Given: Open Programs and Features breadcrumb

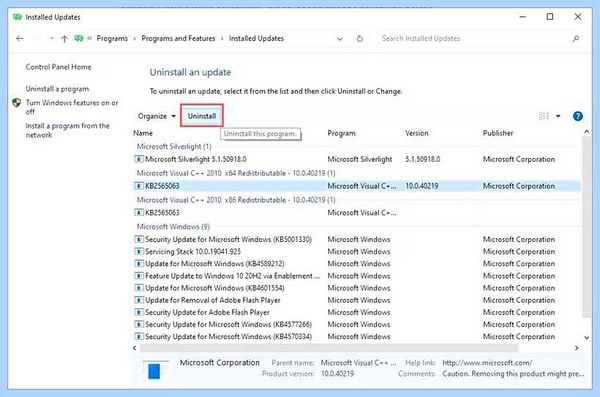Looking at the screenshot, I should (178, 38).
